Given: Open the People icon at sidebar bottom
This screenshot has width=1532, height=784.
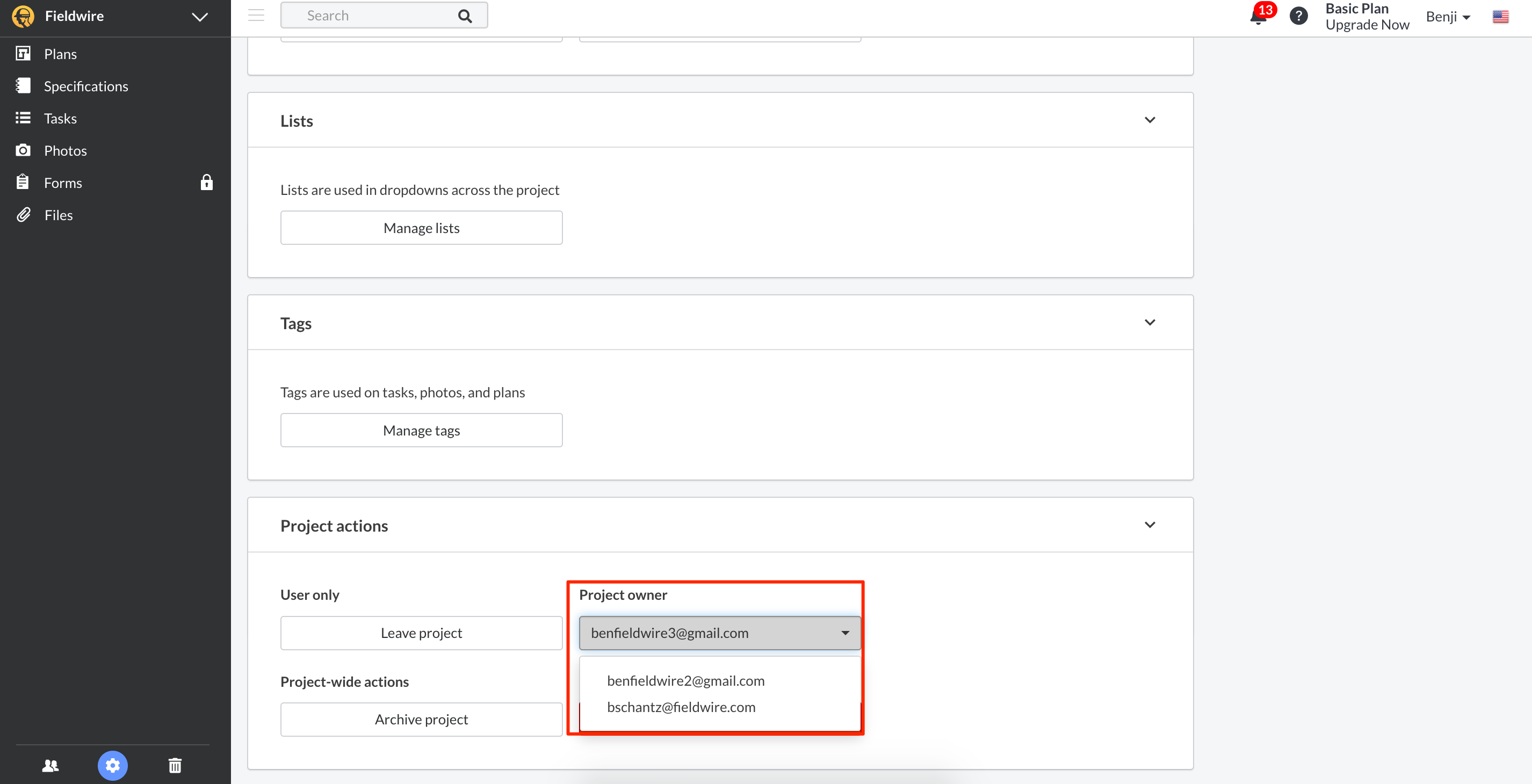Looking at the screenshot, I should tap(50, 765).
